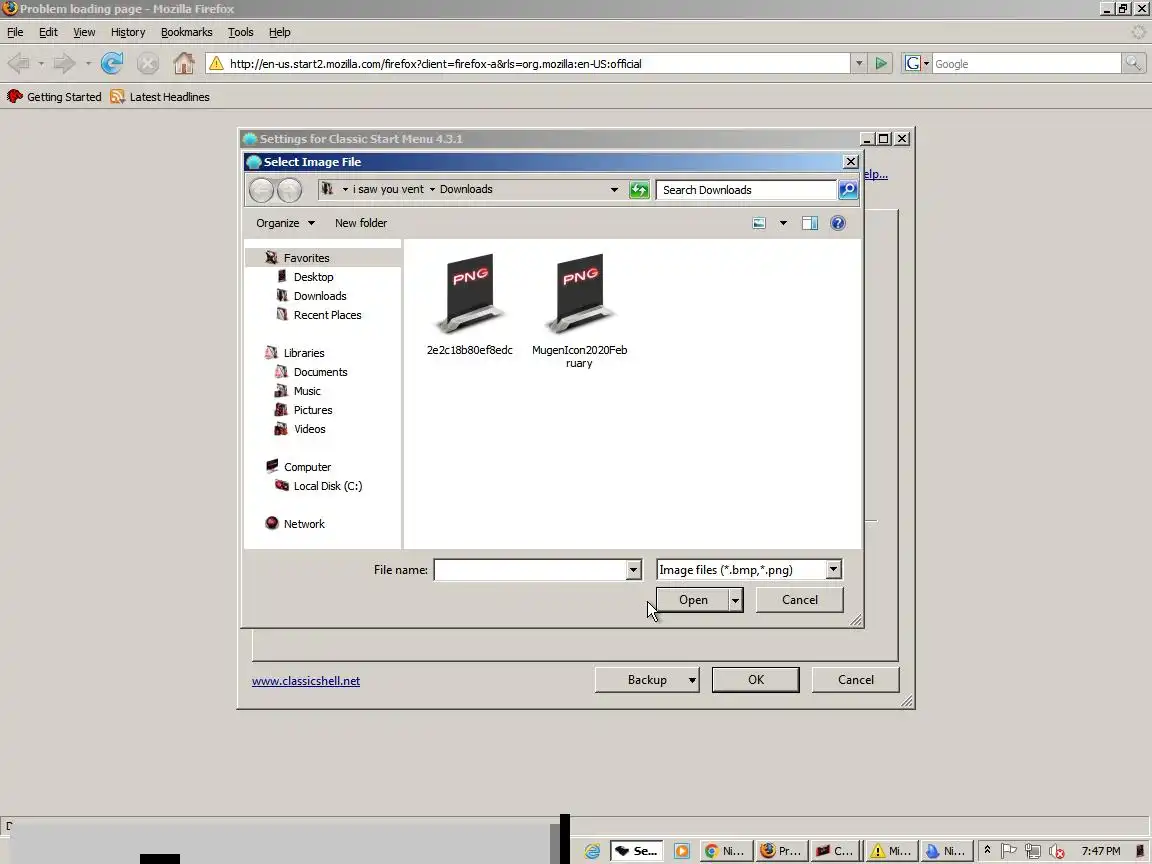The width and height of the screenshot is (1152, 864).
Task: Click Chrome taskbar button
Action: tap(726, 851)
